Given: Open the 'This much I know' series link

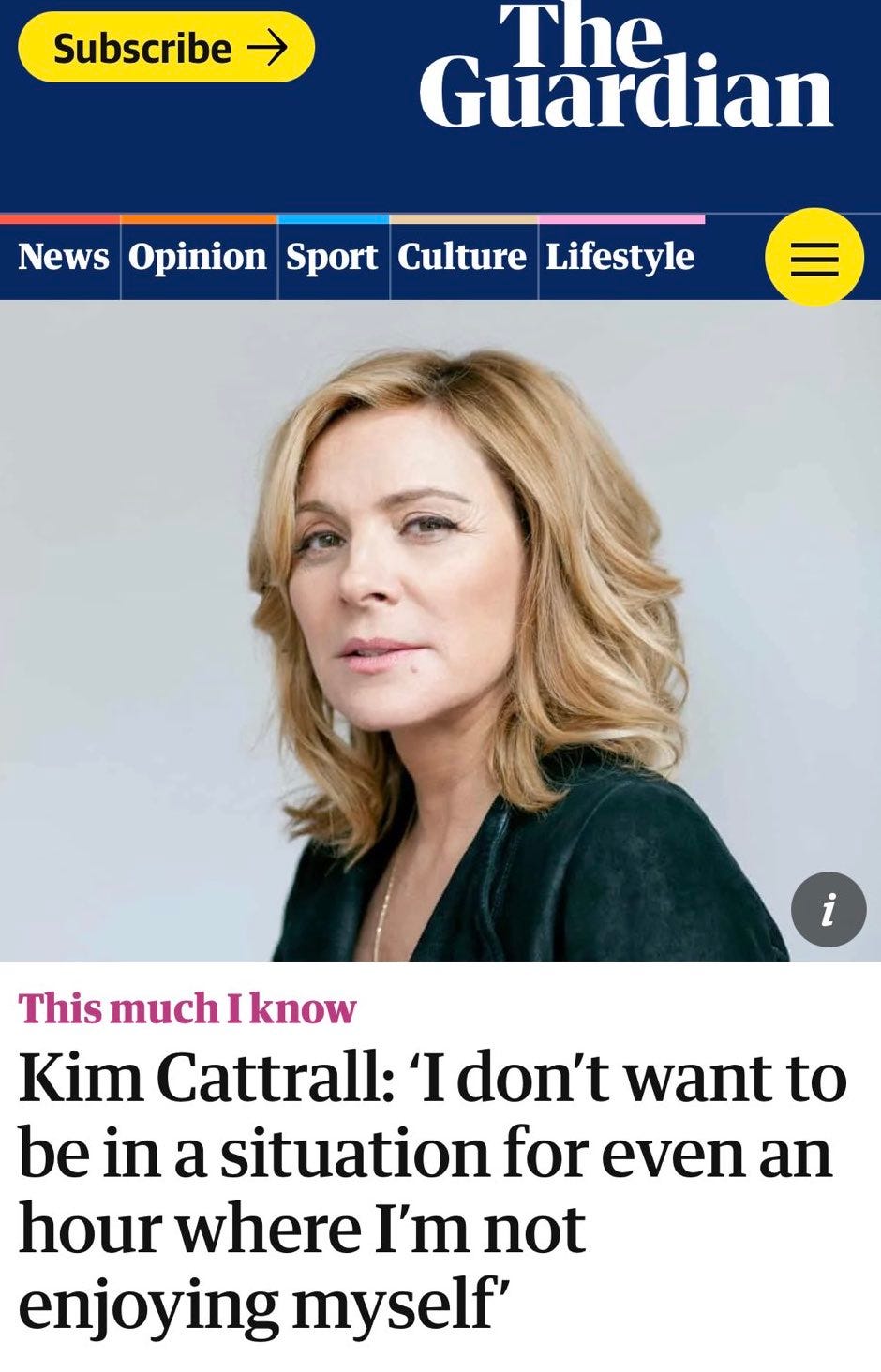Looking at the screenshot, I should point(187,1009).
